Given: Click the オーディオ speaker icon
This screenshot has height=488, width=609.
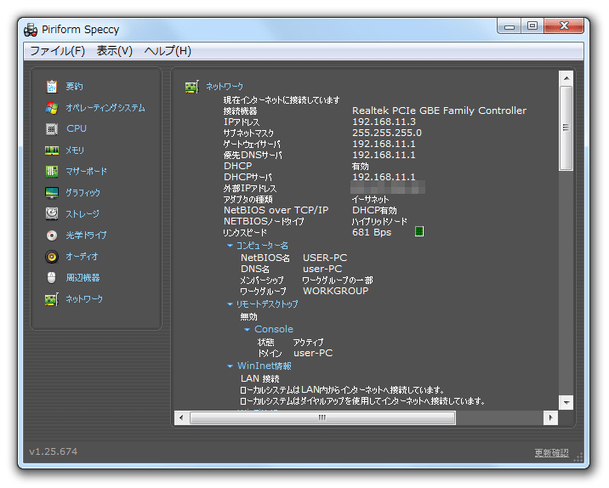Looking at the screenshot, I should pyautogui.click(x=52, y=256).
